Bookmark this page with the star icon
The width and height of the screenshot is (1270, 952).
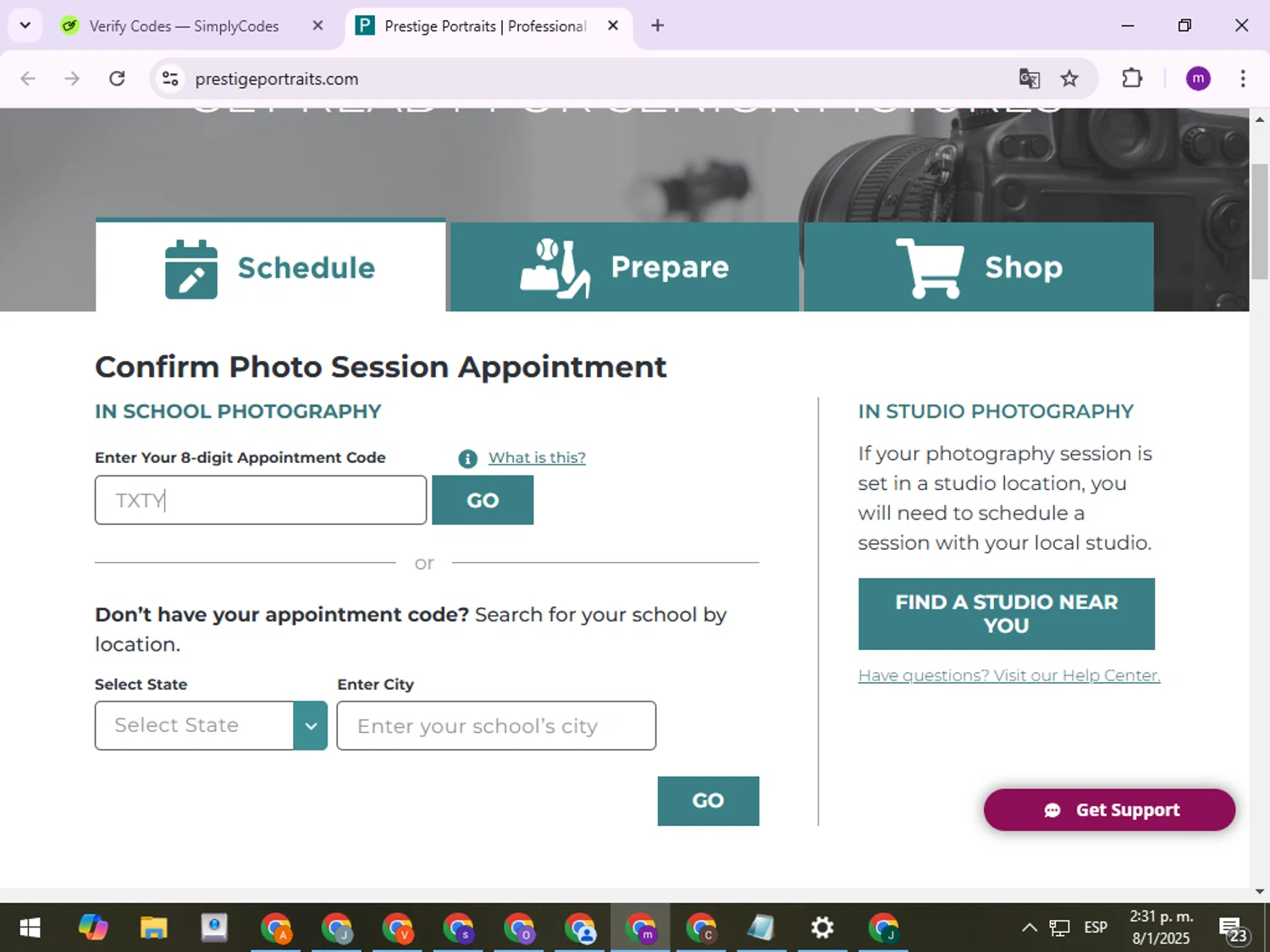pos(1069,79)
